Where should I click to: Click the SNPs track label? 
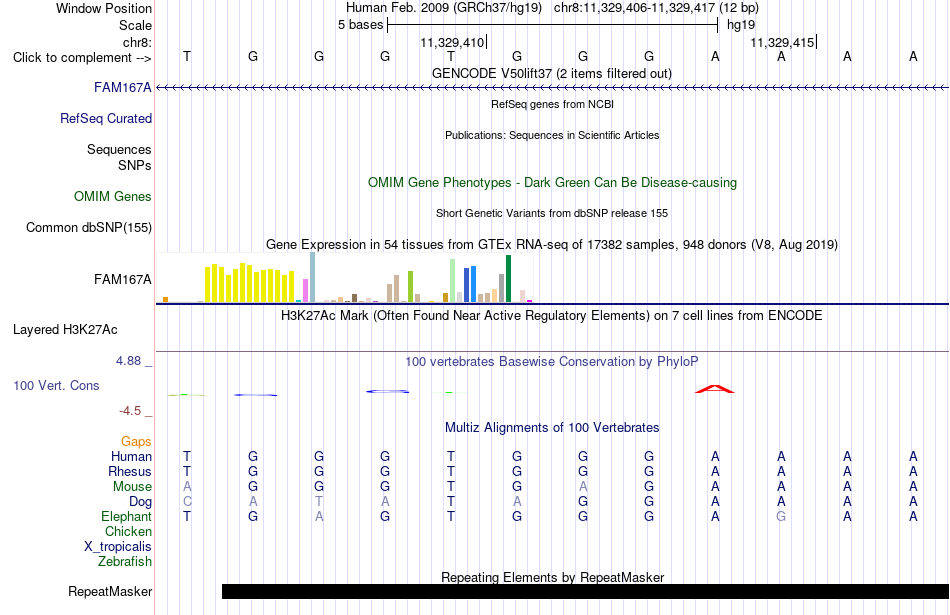pos(135,165)
